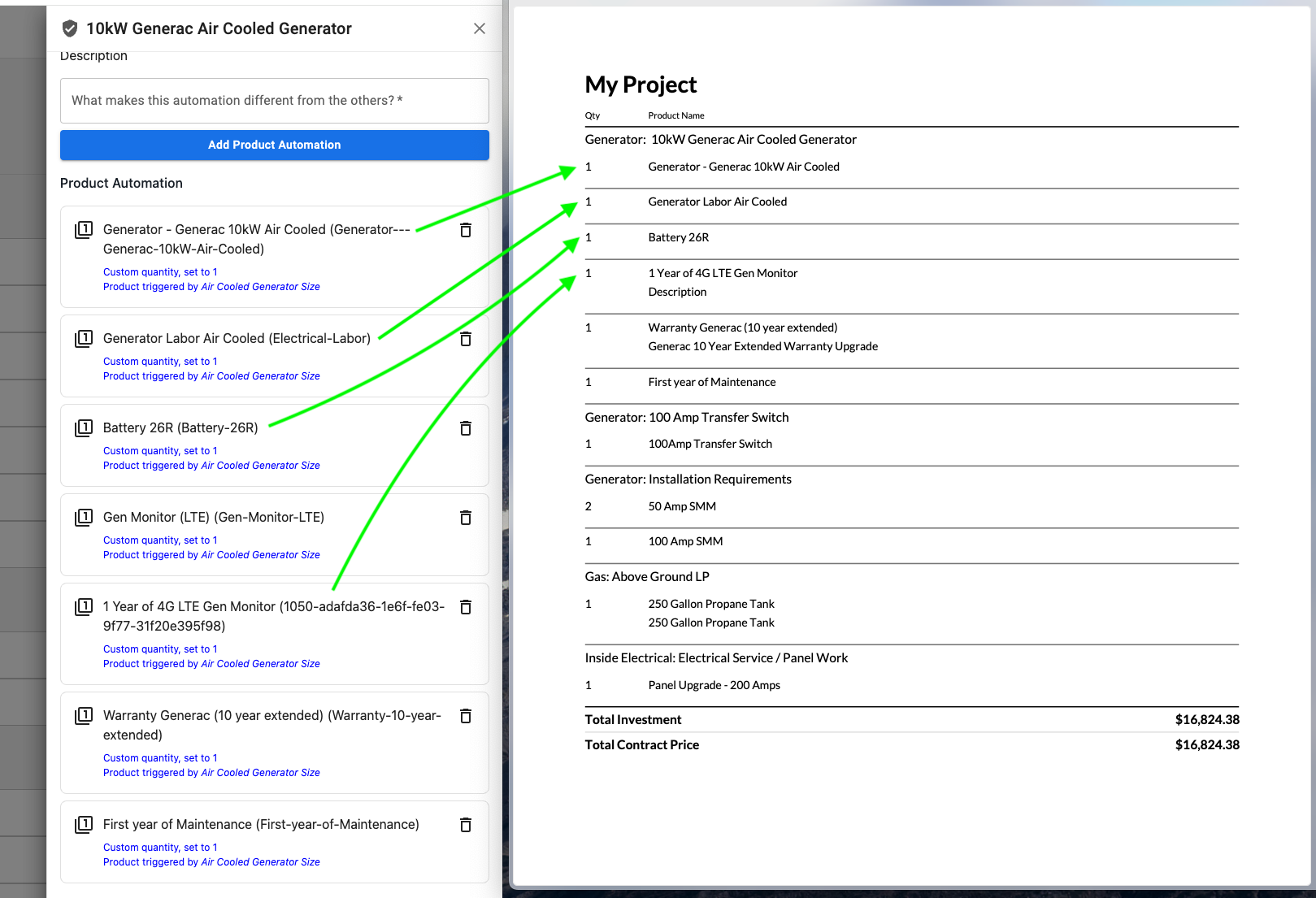Select the First year of Maintenance automation title

click(x=261, y=825)
